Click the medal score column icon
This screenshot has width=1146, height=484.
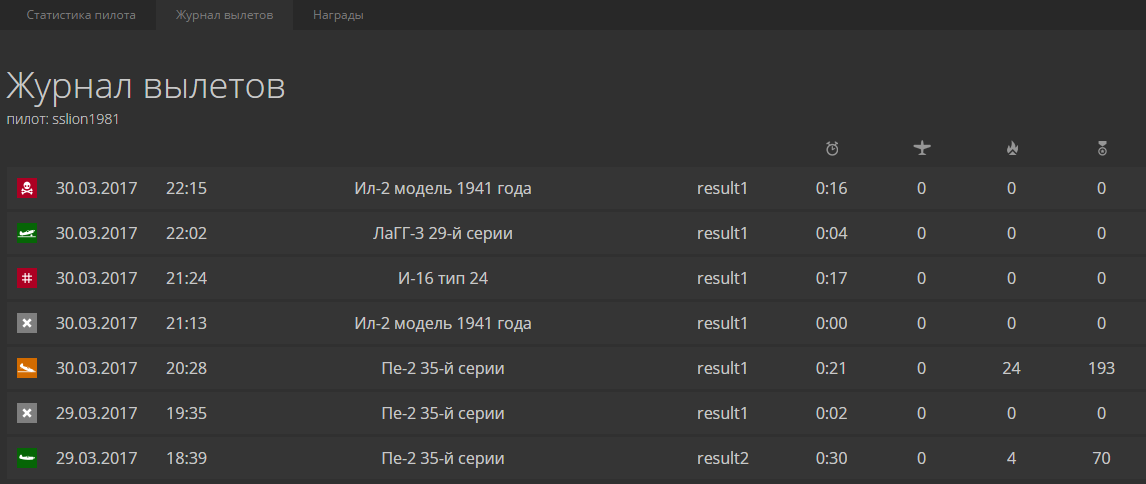1102,148
